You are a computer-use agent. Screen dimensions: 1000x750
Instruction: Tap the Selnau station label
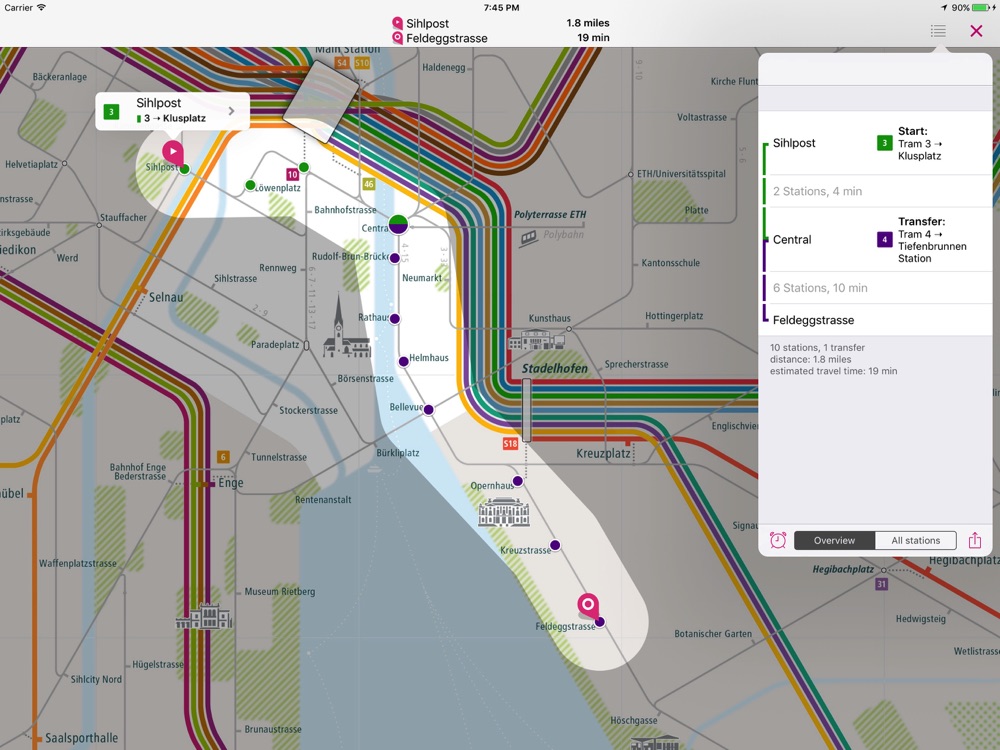pyautogui.click(x=166, y=297)
